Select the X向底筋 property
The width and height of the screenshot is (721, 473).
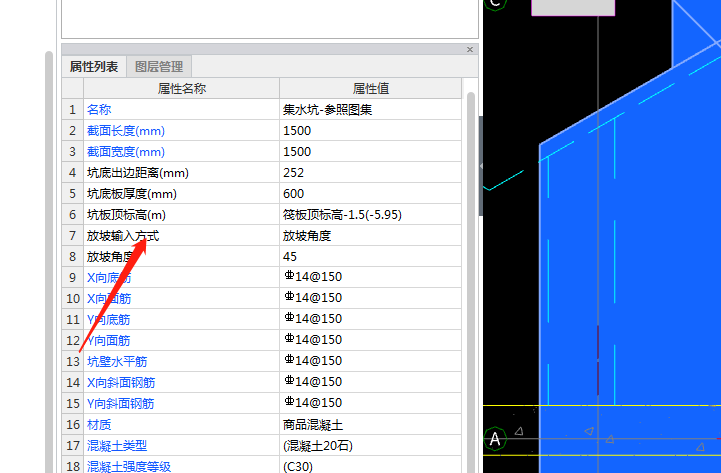click(109, 278)
